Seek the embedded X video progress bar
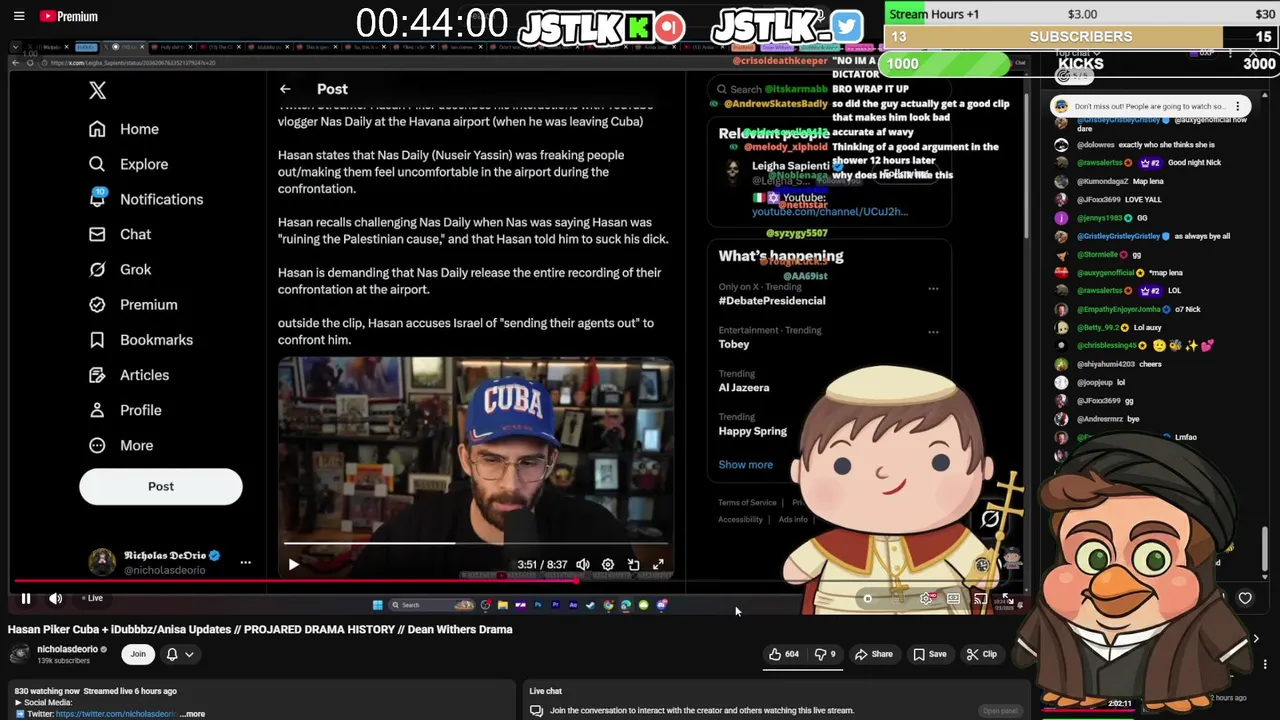The width and height of the screenshot is (1280, 720). tap(476, 544)
